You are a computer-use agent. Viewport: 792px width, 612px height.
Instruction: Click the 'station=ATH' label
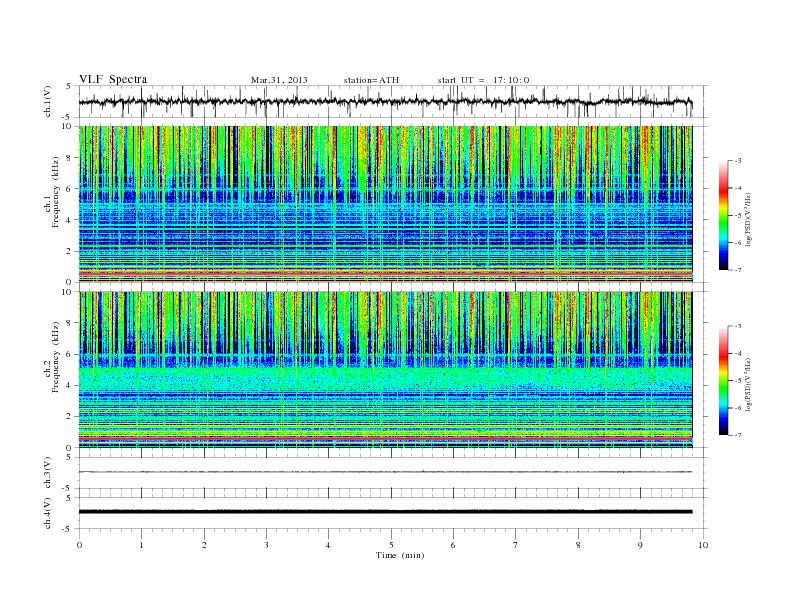point(371,80)
